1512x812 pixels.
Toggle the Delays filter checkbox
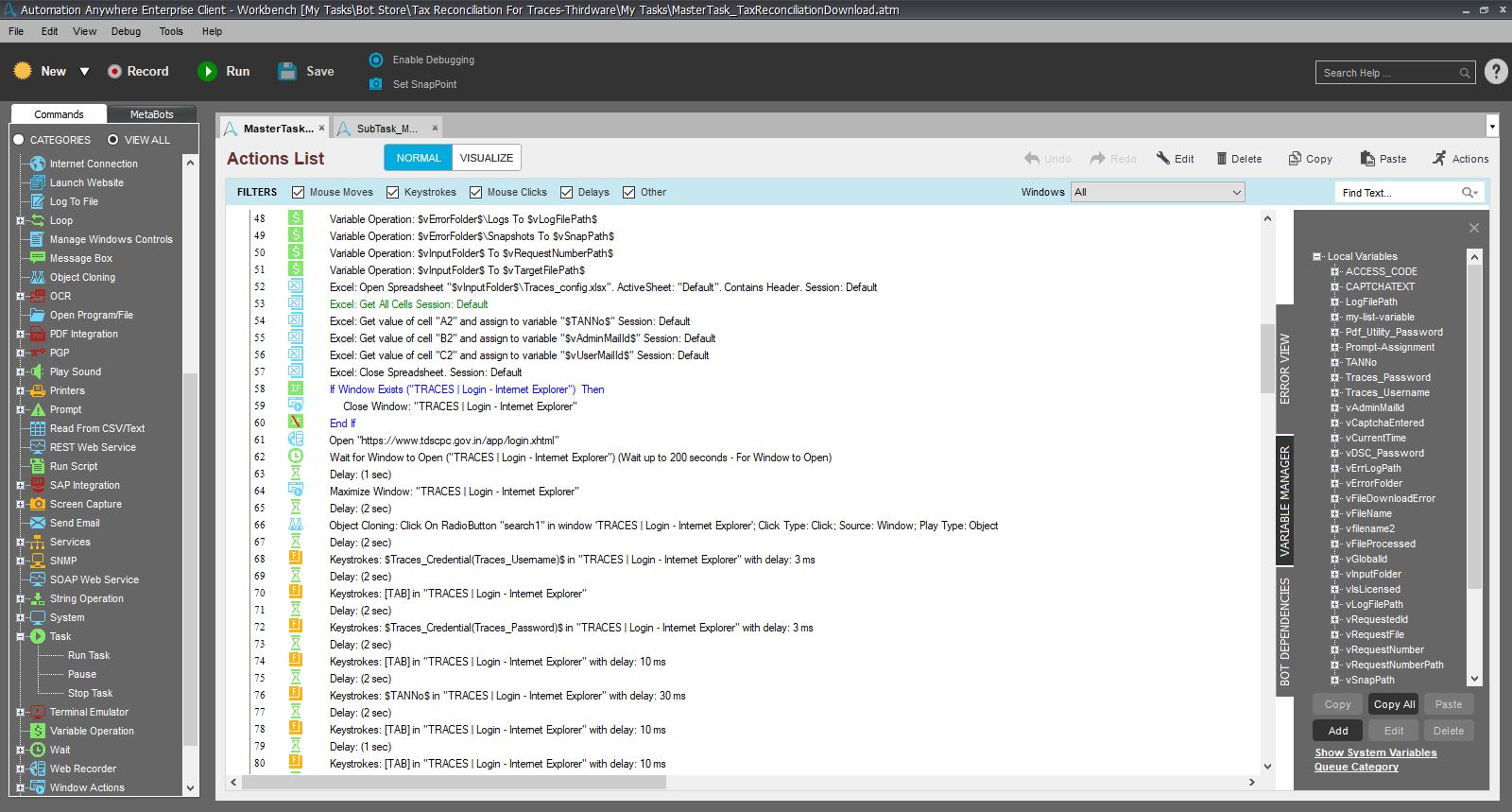[x=566, y=192]
